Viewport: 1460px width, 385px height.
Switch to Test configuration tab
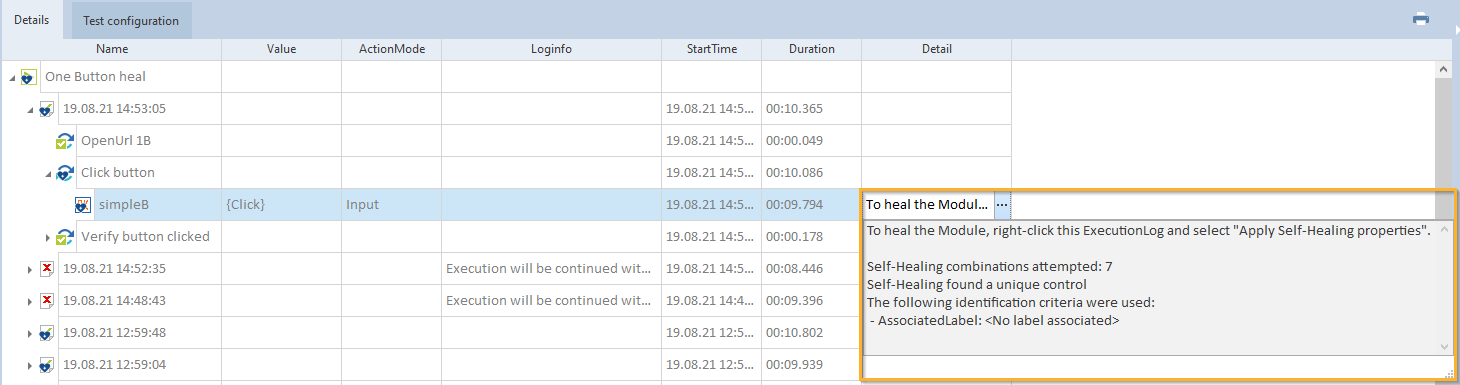(x=131, y=20)
